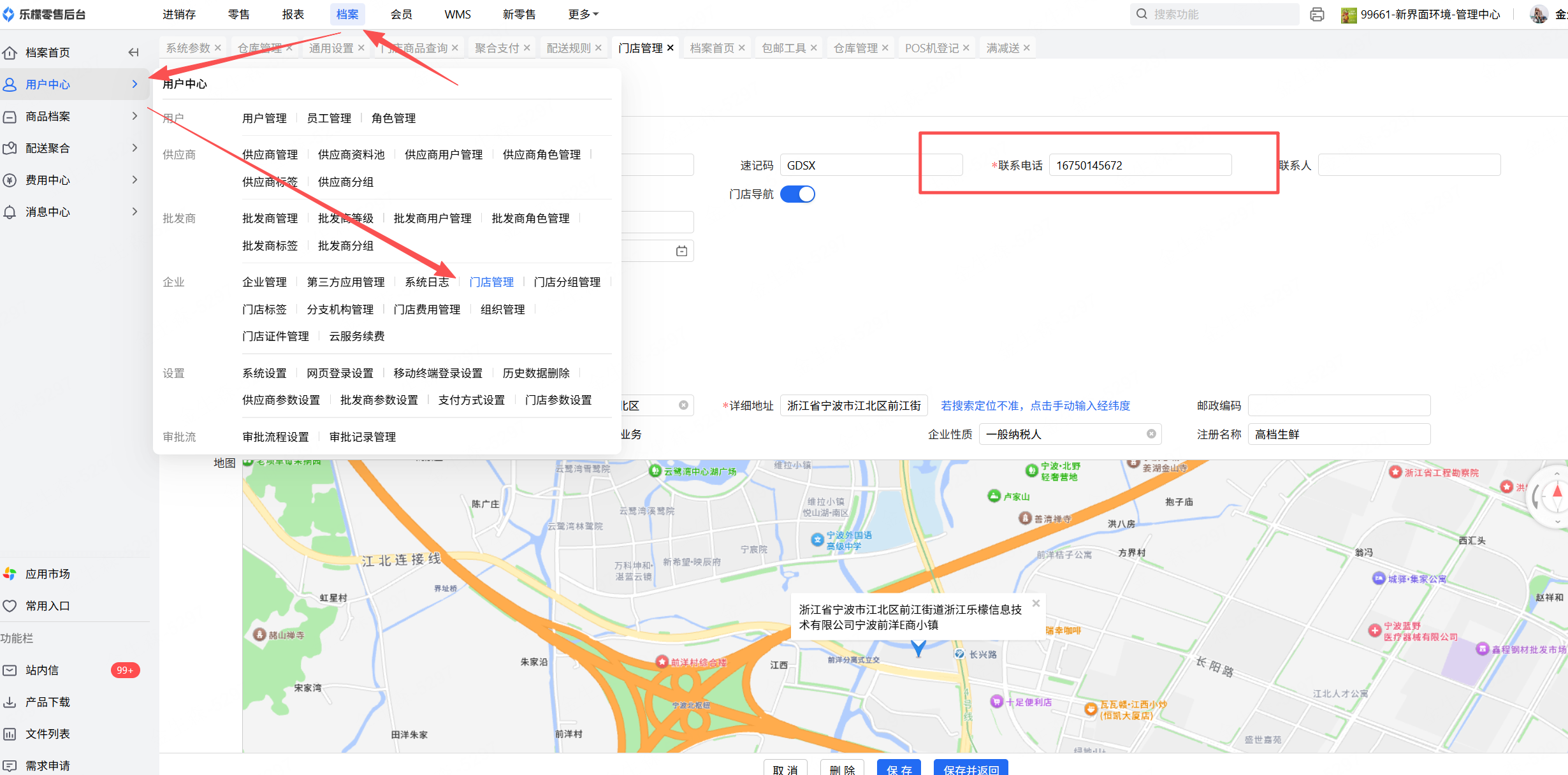Close the map address popup
The width and height of the screenshot is (1568, 775).
click(1036, 603)
